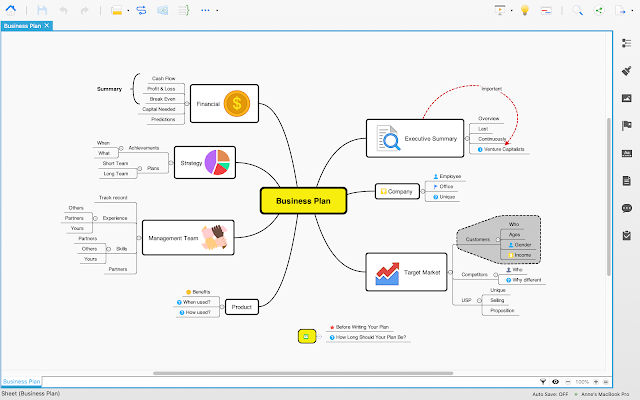Open the zoom percentage dropdown

(582, 382)
